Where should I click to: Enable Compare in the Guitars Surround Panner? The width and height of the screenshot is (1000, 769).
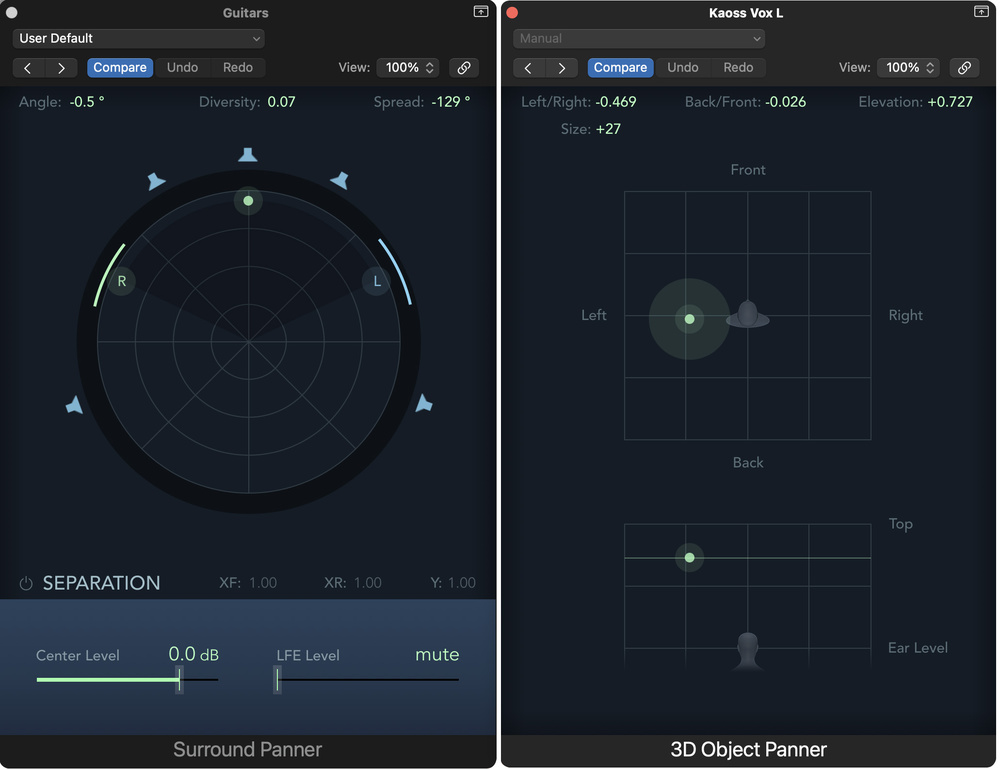tap(120, 67)
